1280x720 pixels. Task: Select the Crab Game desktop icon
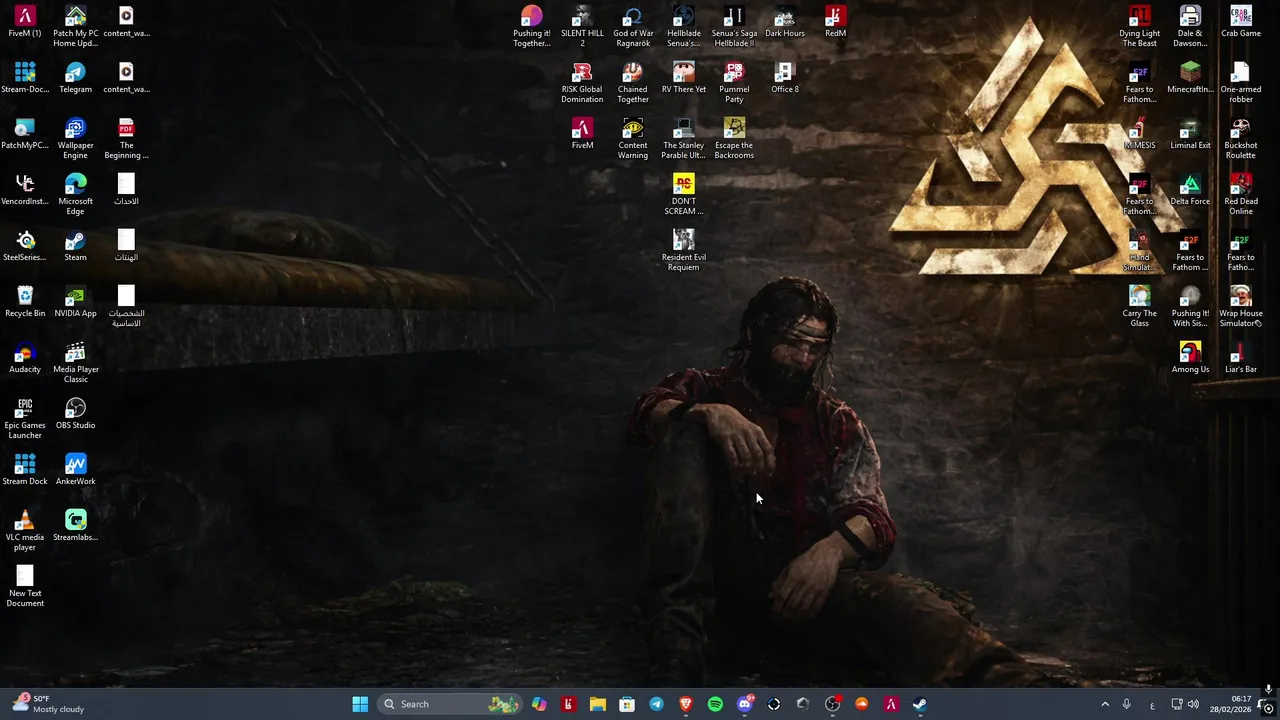1241,23
